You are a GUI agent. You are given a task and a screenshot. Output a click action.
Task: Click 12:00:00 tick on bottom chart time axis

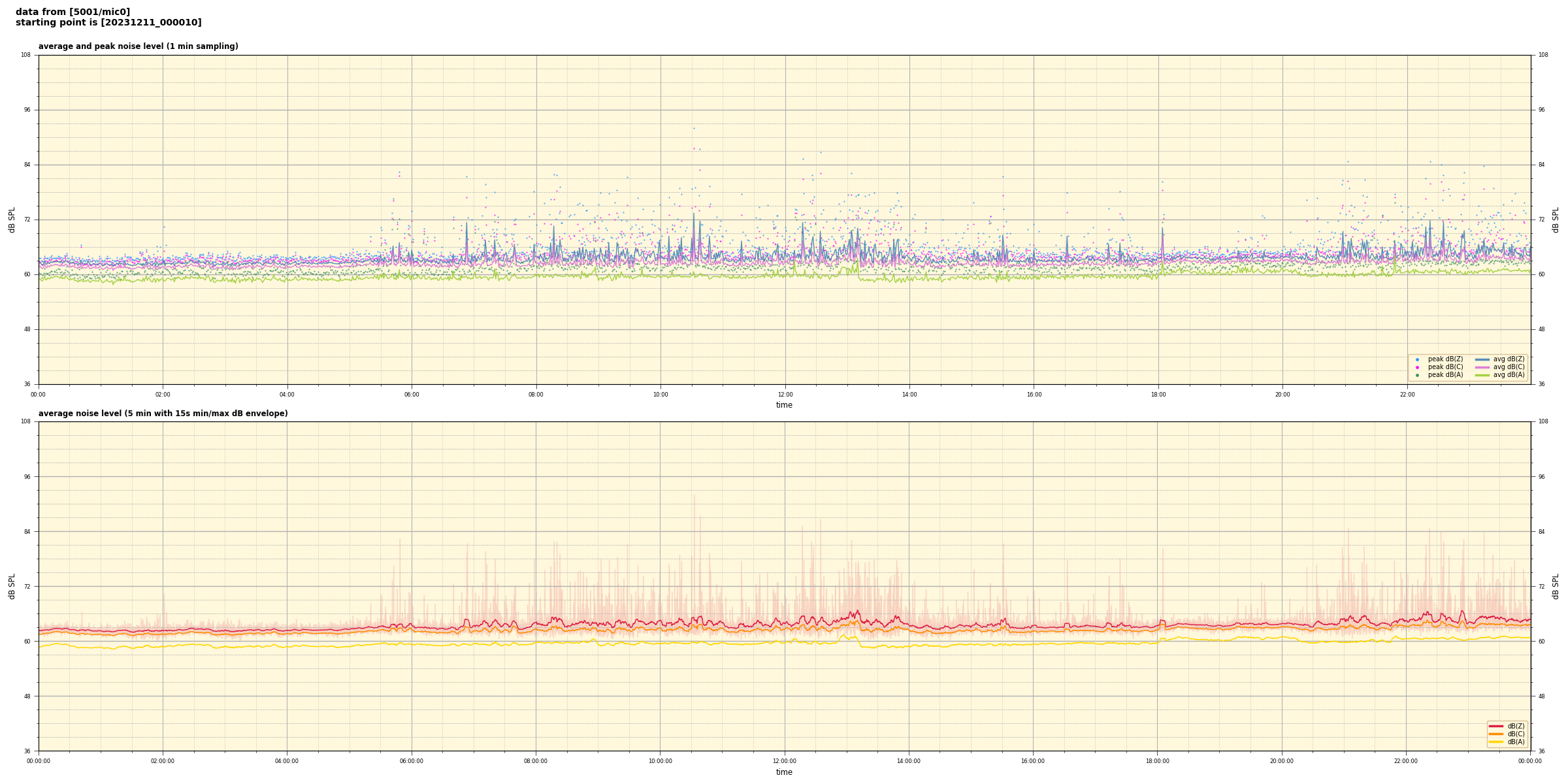[784, 761]
